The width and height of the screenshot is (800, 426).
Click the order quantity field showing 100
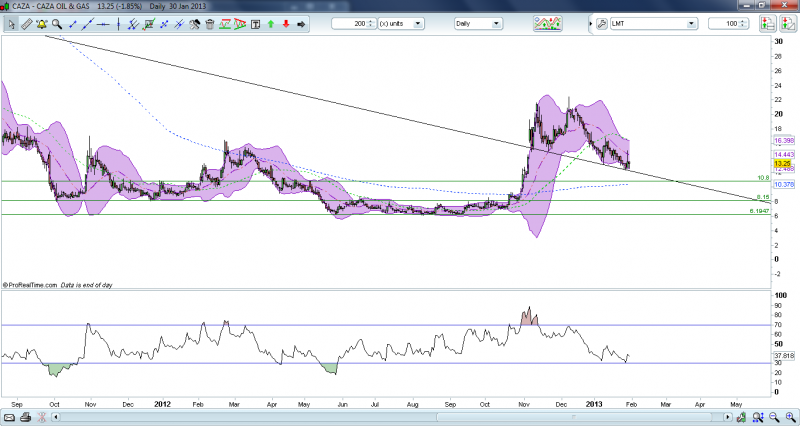(x=726, y=23)
